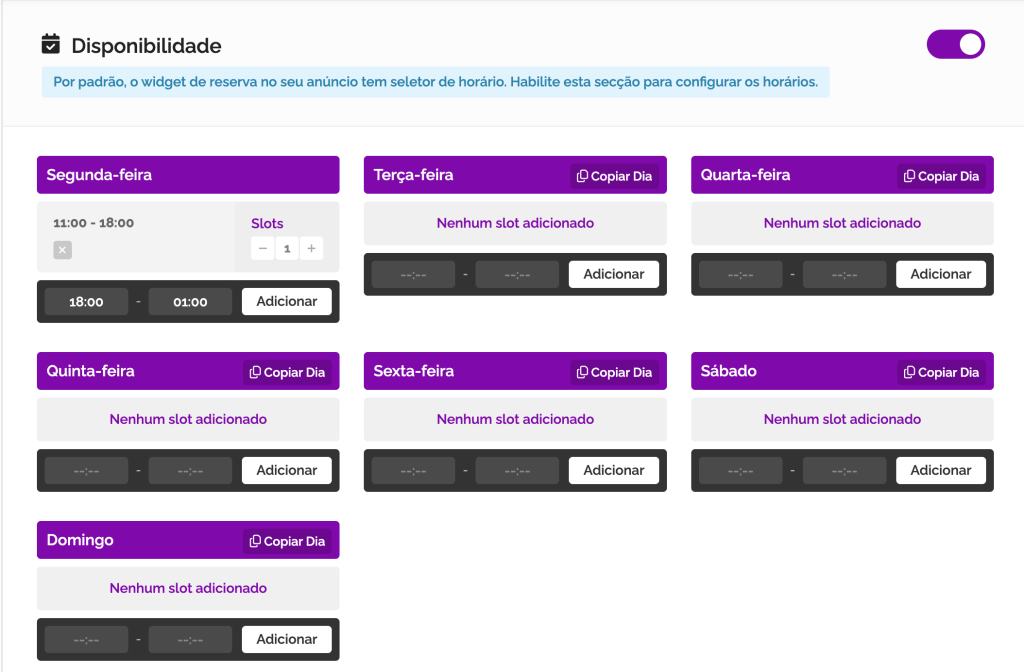Image resolution: width=1024 pixels, height=672 pixels.
Task: Edit Monday start time field 18:00
Action: [86, 302]
